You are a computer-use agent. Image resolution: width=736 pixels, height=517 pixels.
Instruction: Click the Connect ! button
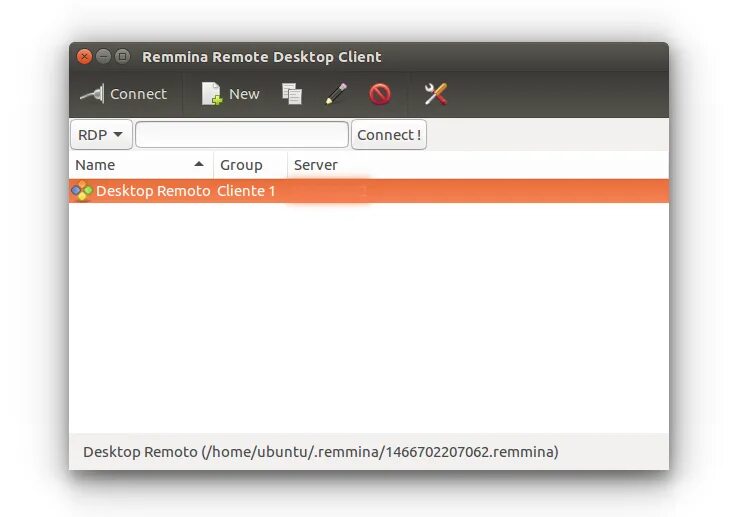(389, 135)
